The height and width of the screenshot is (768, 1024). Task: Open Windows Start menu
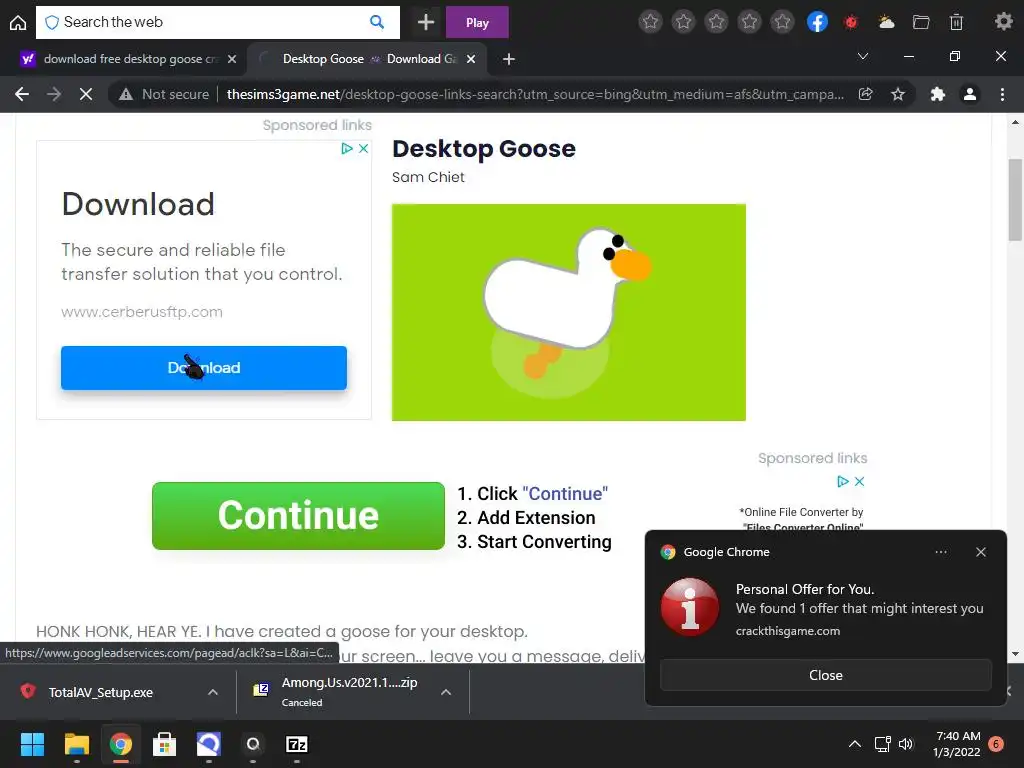coord(32,744)
